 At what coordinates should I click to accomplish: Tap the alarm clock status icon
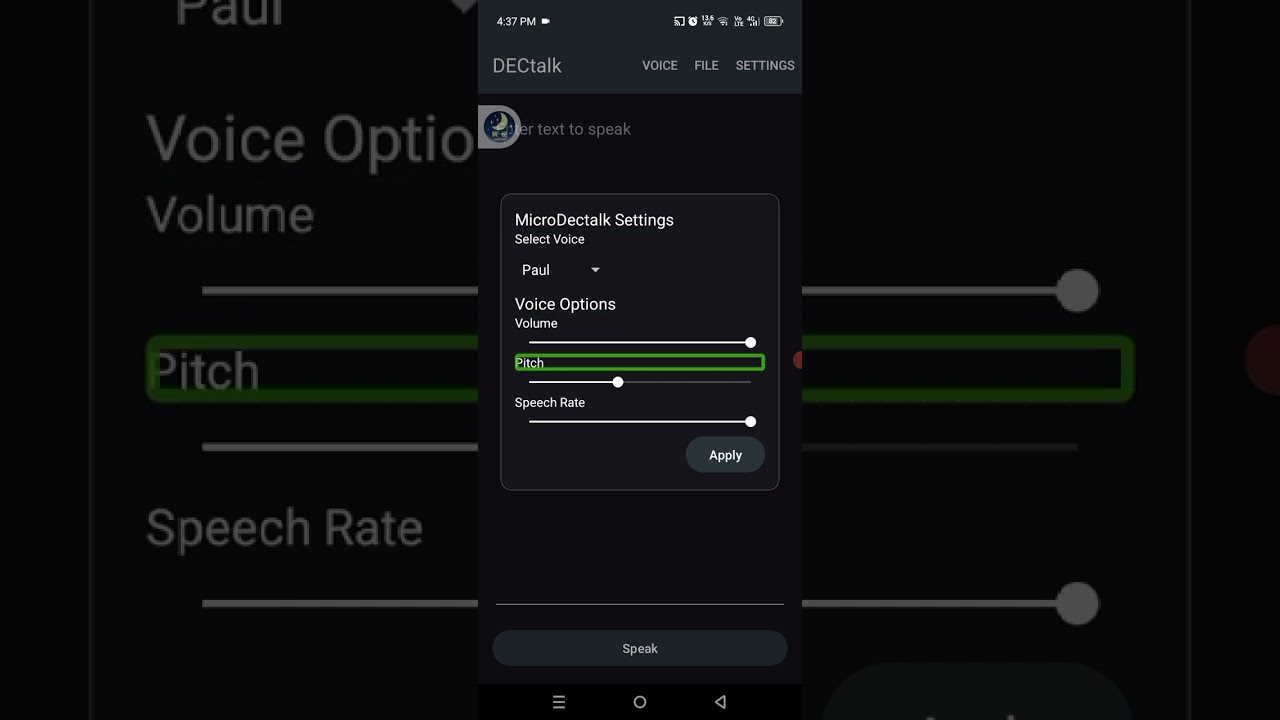click(x=693, y=21)
